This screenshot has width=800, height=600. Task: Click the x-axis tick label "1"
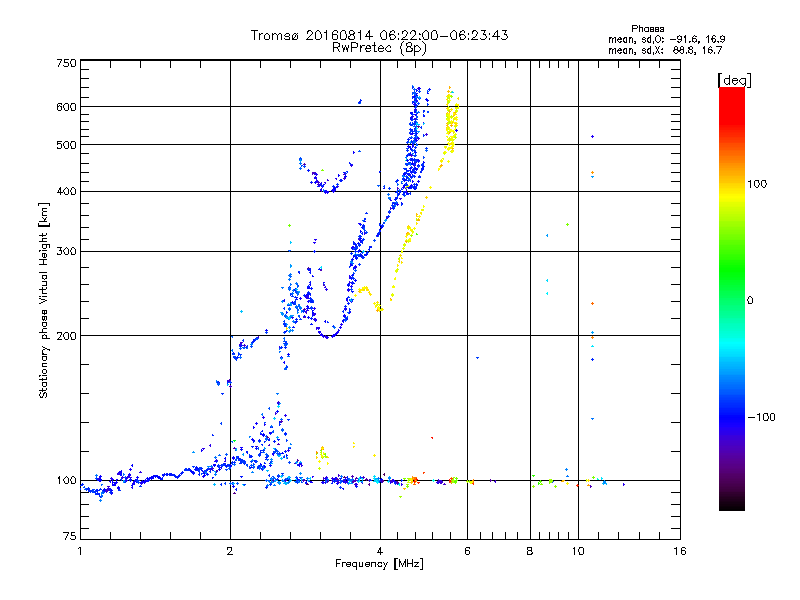80,551
